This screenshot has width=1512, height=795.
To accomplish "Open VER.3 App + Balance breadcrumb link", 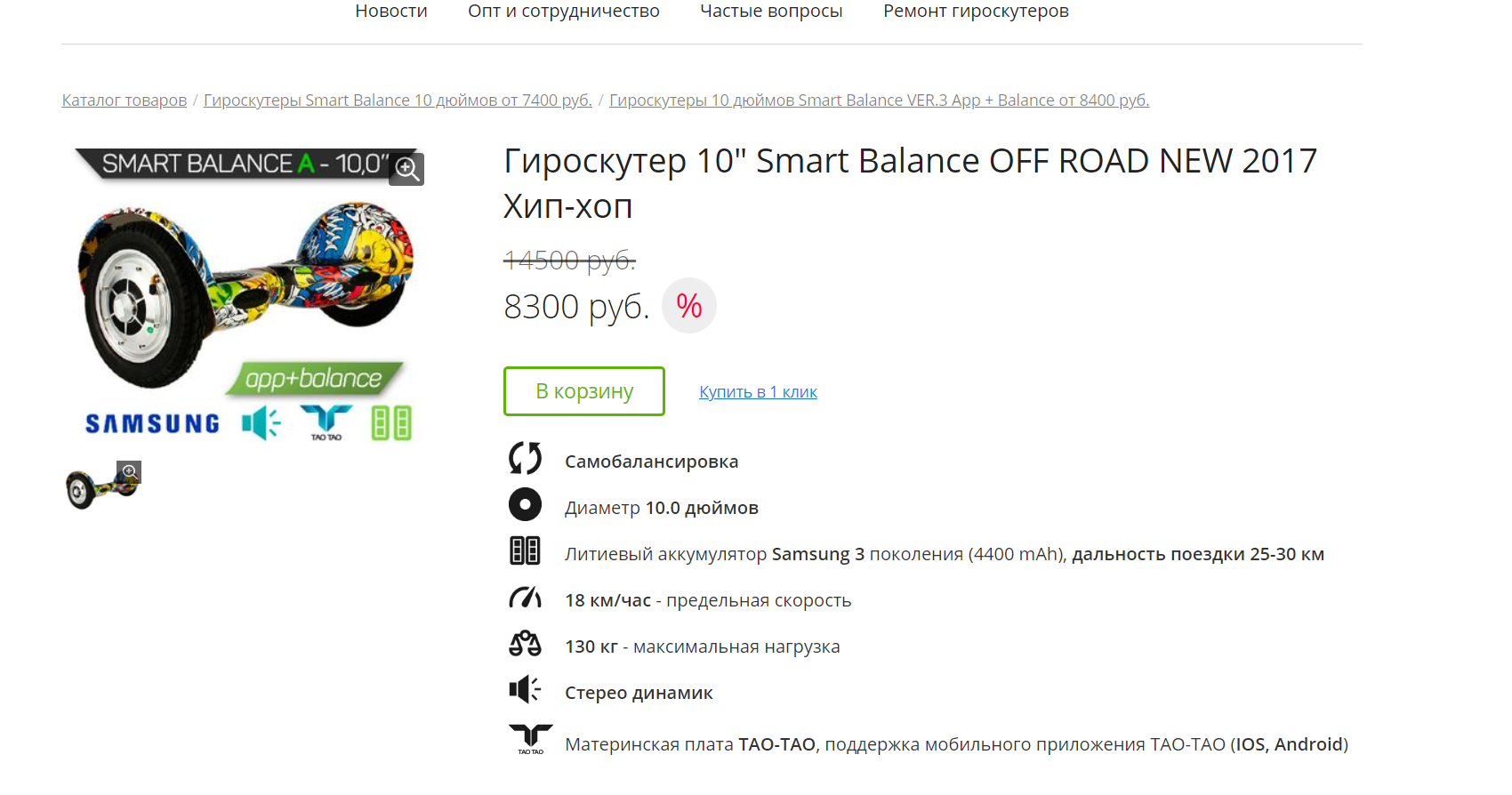I will click(x=879, y=100).
